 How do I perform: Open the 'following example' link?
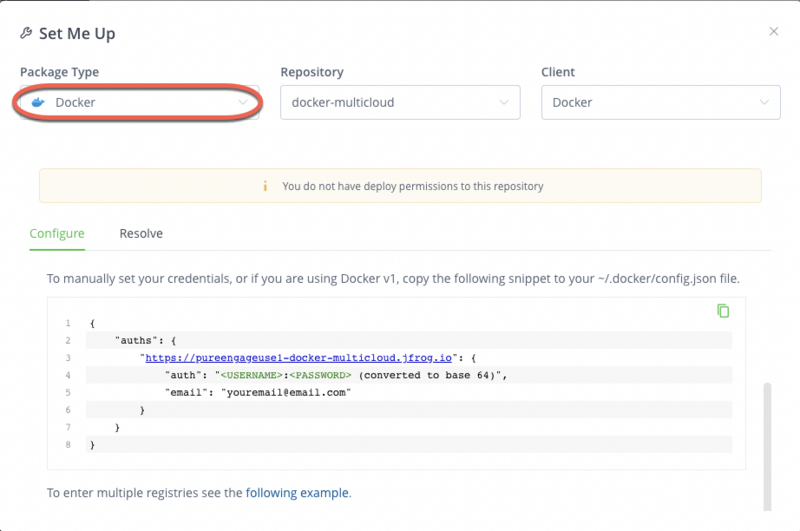[297, 493]
